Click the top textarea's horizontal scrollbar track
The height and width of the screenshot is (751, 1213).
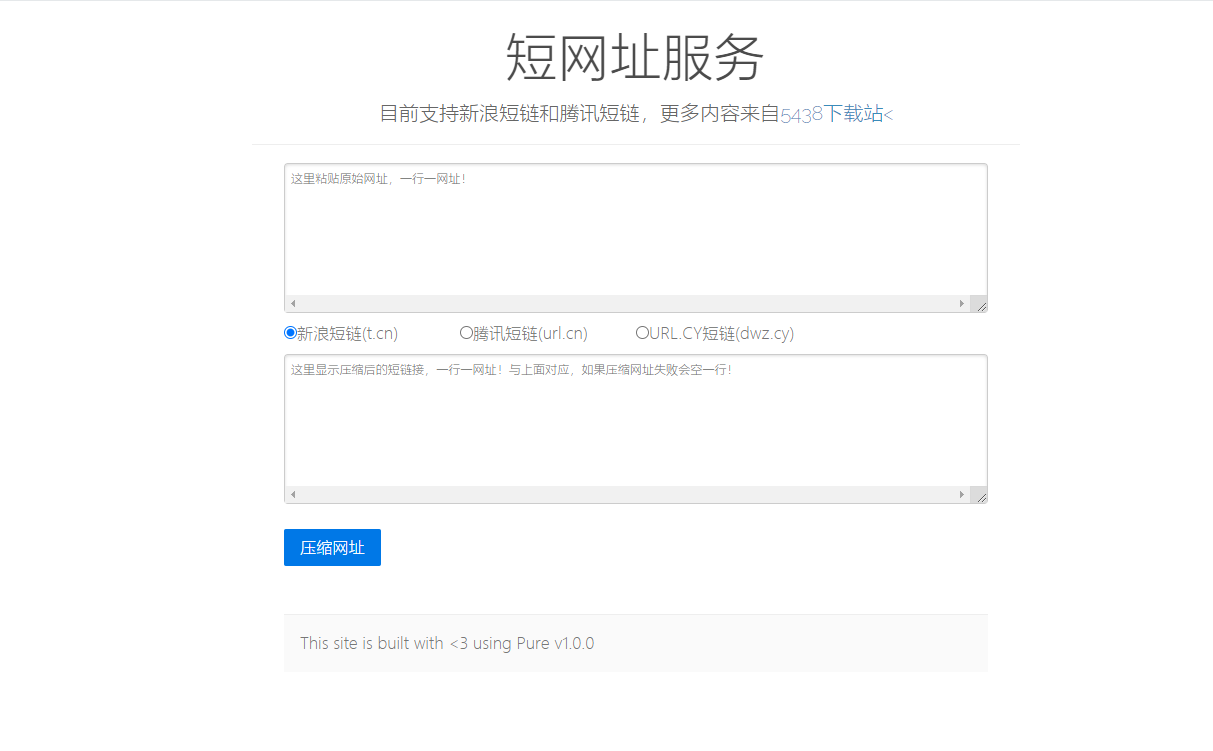point(628,303)
